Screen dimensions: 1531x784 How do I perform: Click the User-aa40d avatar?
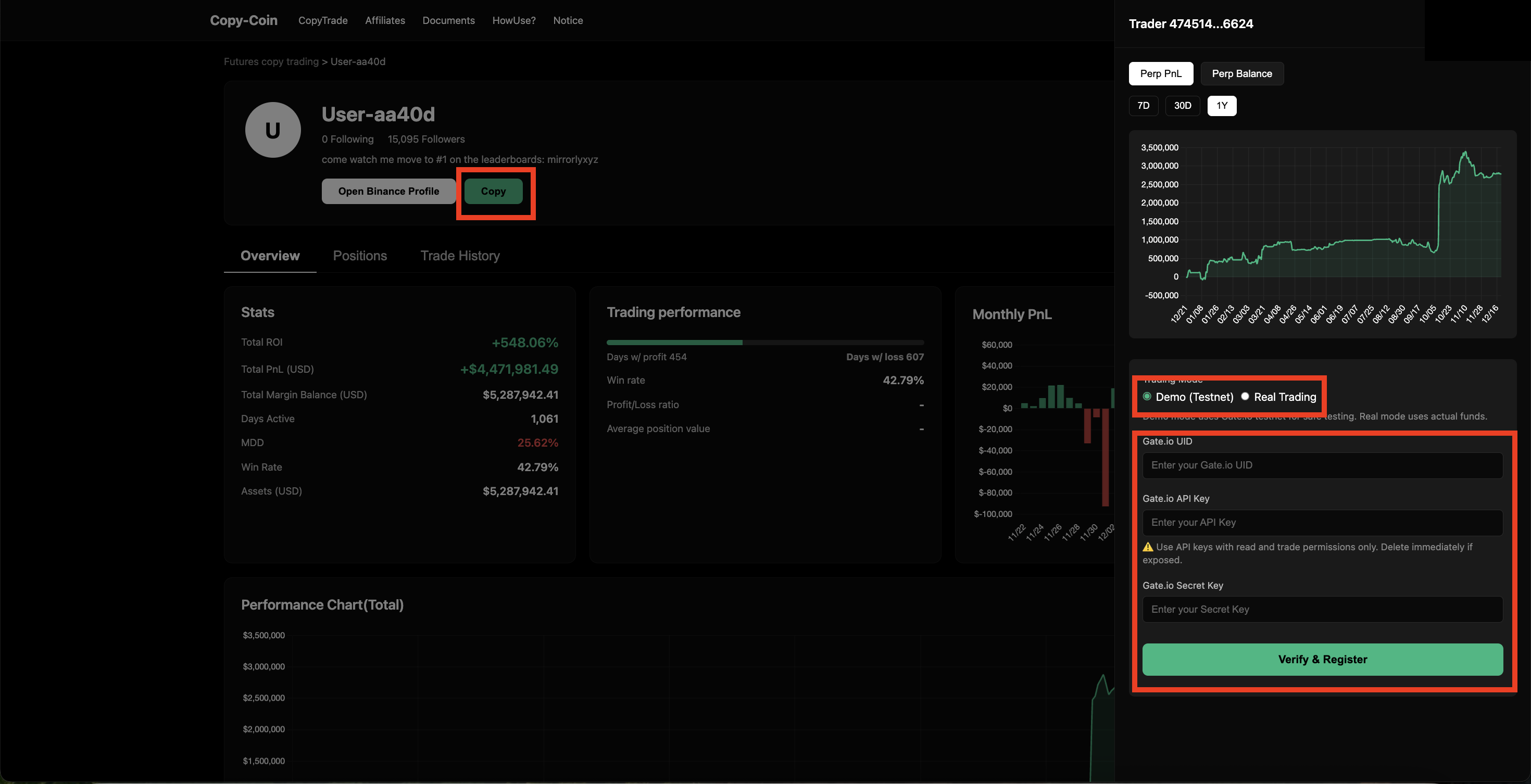pyautogui.click(x=273, y=130)
